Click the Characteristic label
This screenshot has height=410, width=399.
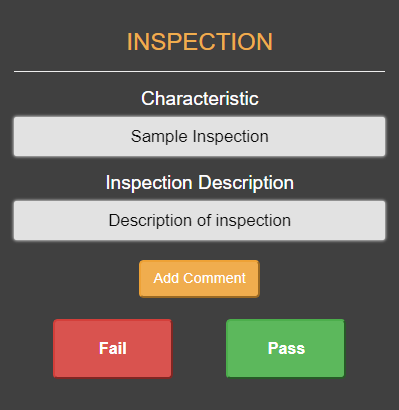tap(200, 99)
